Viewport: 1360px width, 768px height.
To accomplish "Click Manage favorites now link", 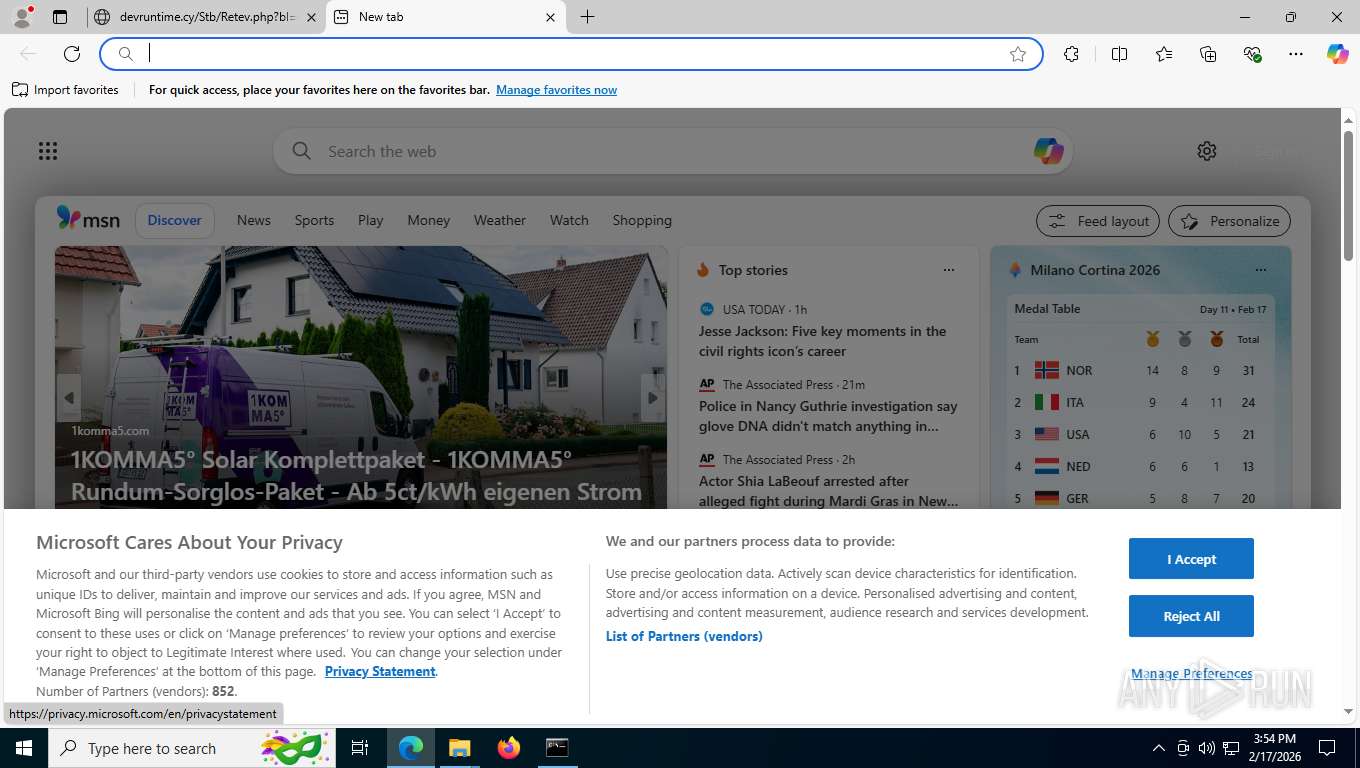I will coord(556,90).
